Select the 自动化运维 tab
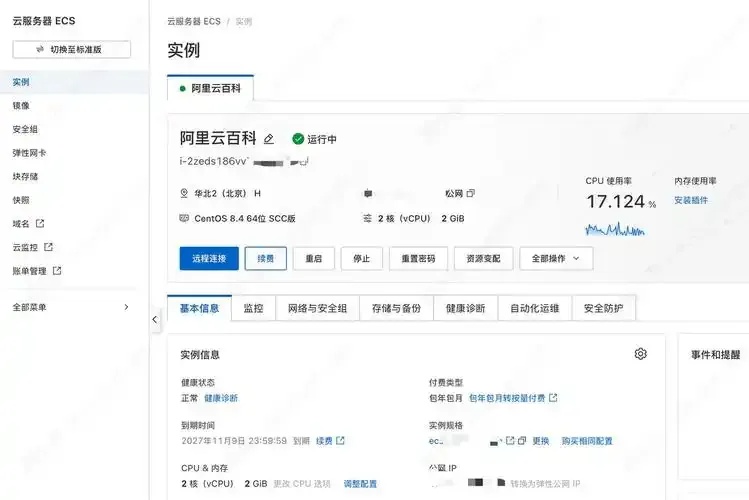Viewport: 749px width, 500px height. coord(535,309)
